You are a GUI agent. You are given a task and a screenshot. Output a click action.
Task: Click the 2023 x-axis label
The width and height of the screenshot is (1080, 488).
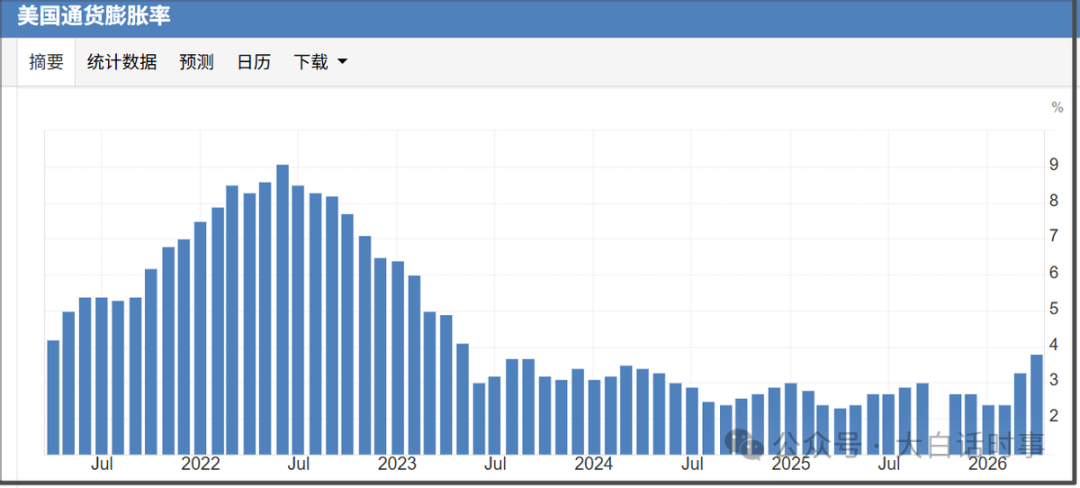click(397, 464)
